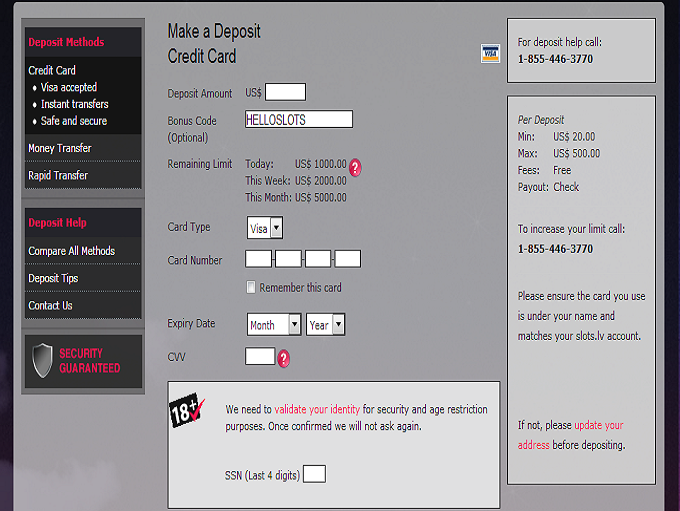Select Money Transfer deposit method
Viewport: 680px width, 511px height.
click(x=60, y=148)
